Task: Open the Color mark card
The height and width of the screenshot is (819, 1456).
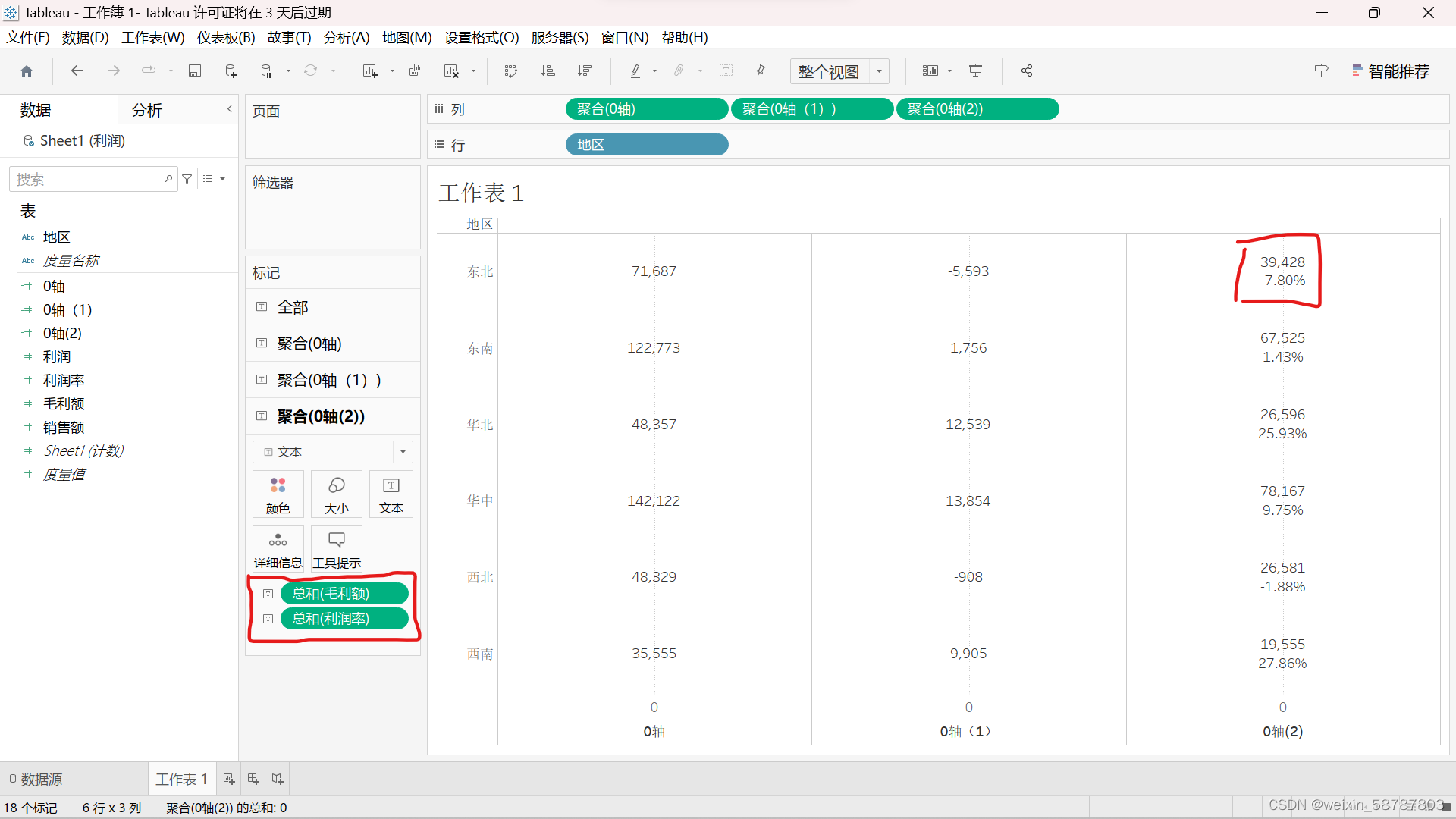Action: pyautogui.click(x=278, y=494)
